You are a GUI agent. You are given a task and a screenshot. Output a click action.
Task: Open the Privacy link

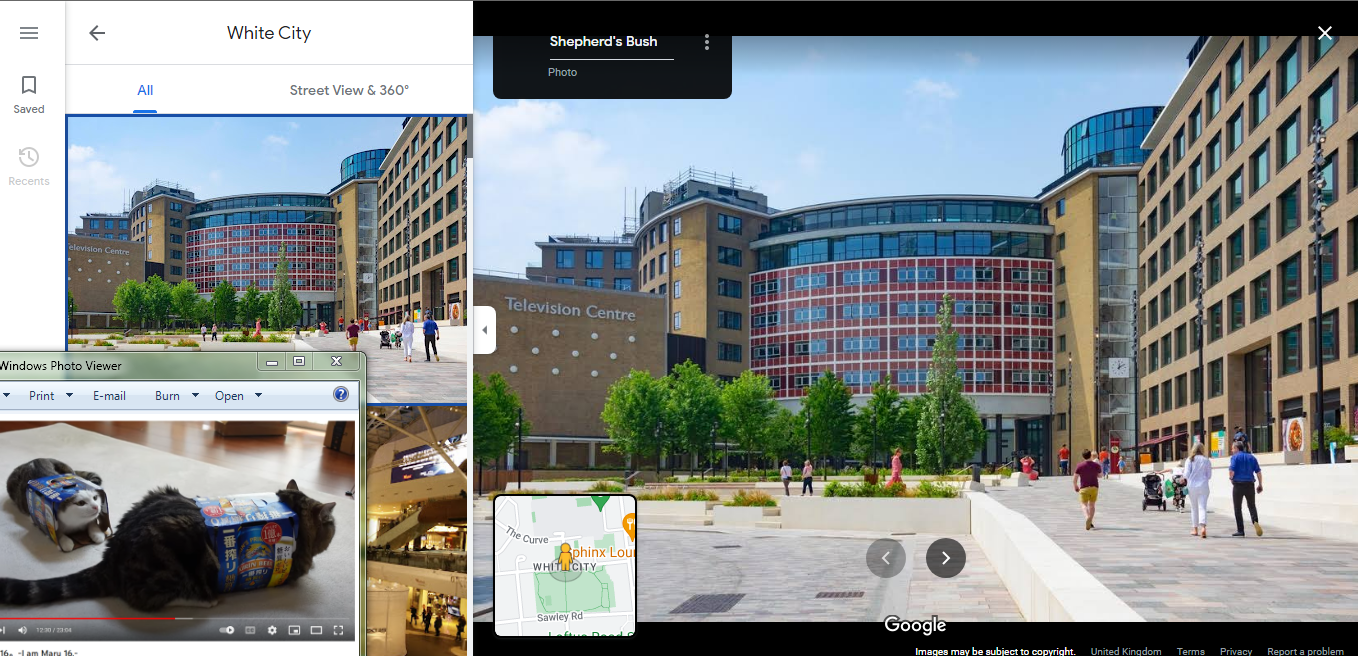1236,651
